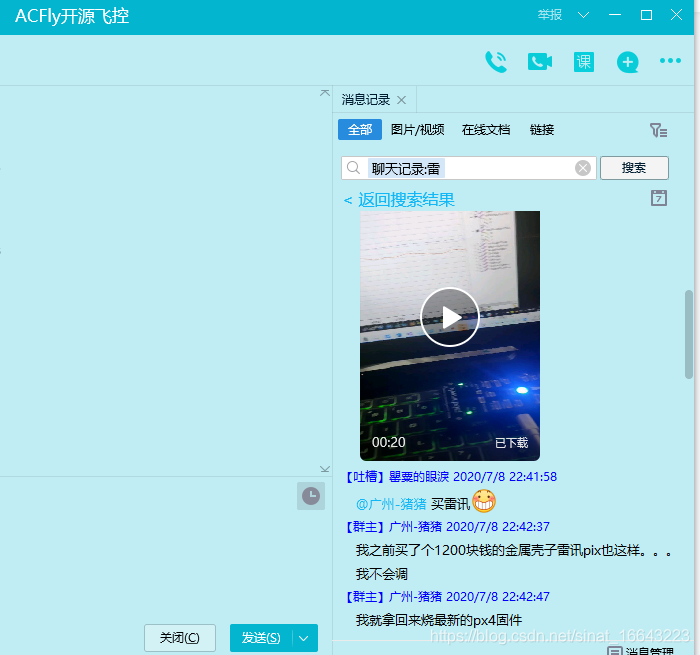Click the message record scrollbar
The width and height of the screenshot is (700, 655).
click(x=689, y=334)
